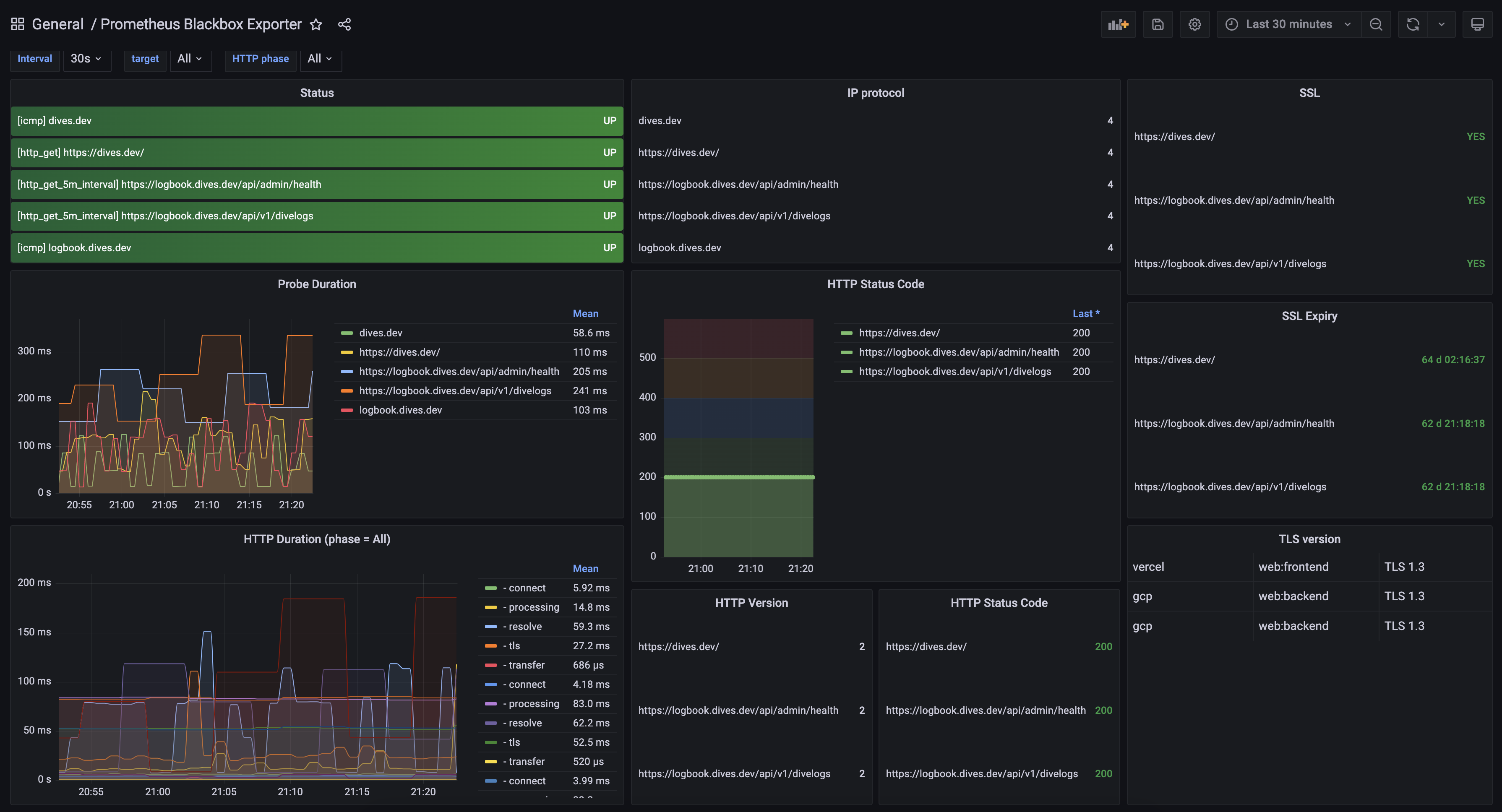Screen dimensions: 1502x812
Task: Open the Probe Duration panel title menu
Action: pyautogui.click(x=317, y=284)
